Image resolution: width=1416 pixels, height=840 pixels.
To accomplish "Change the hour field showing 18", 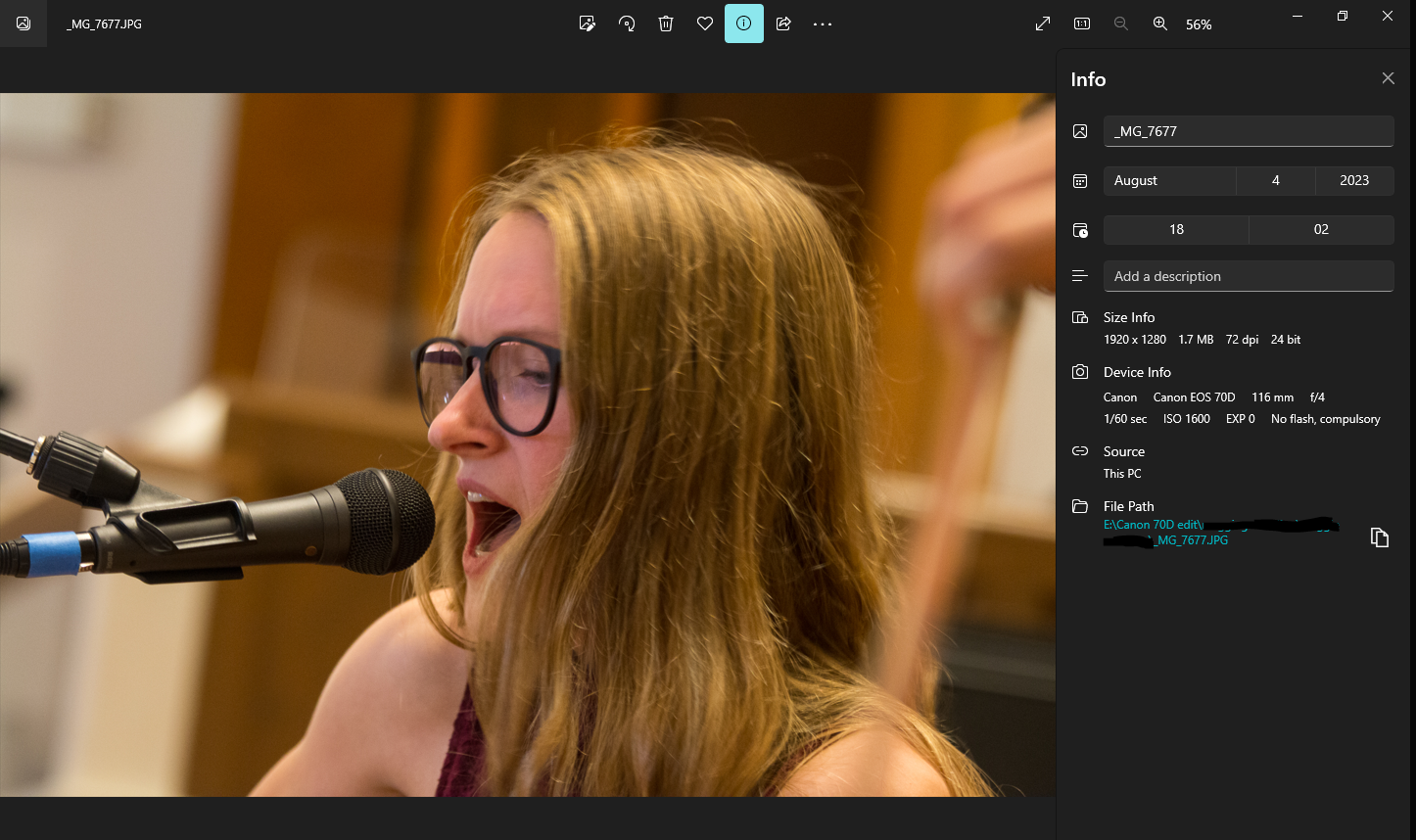I will 1176,229.
